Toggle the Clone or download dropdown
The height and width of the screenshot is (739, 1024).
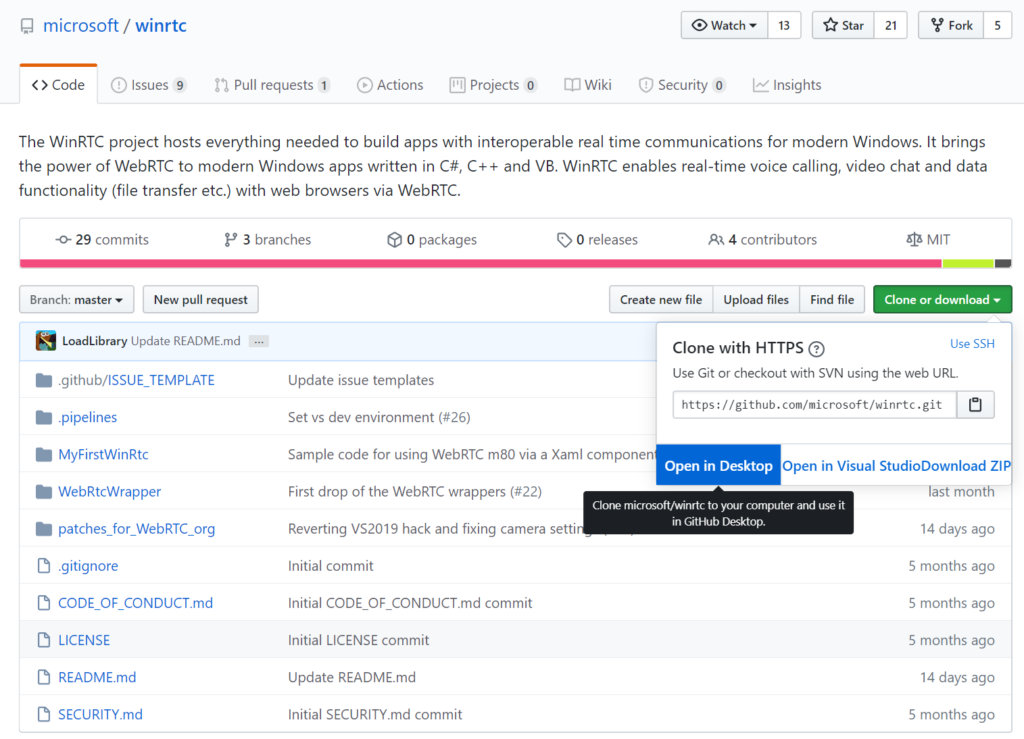(942, 300)
